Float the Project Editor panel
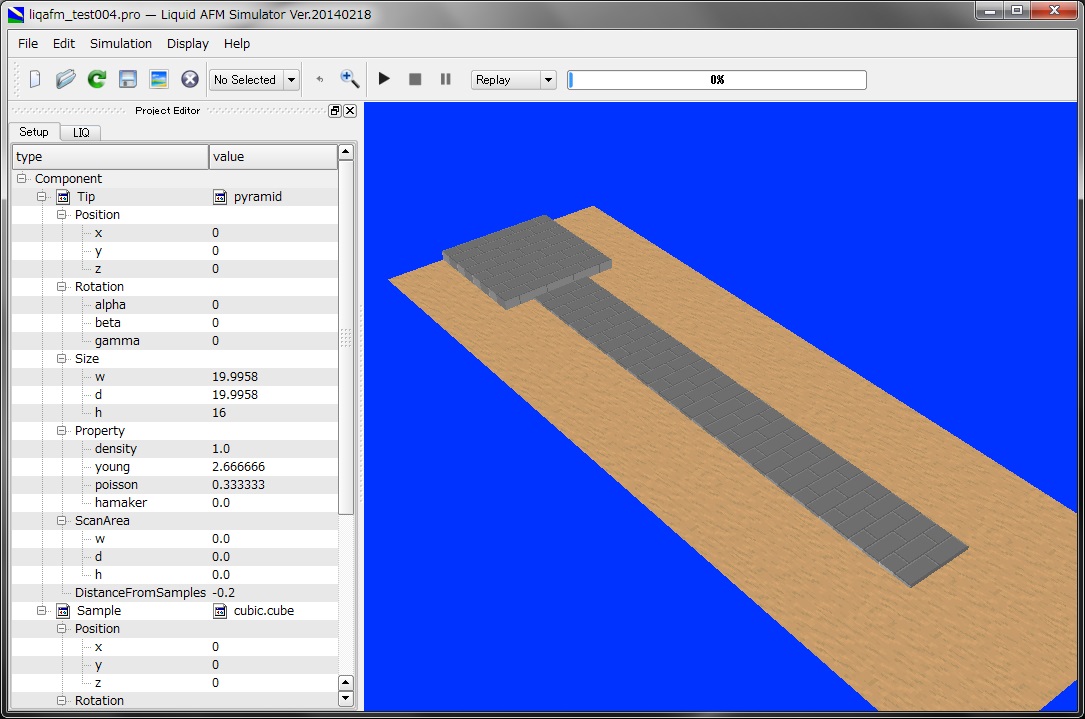Viewport: 1085px width, 719px height. [335, 111]
